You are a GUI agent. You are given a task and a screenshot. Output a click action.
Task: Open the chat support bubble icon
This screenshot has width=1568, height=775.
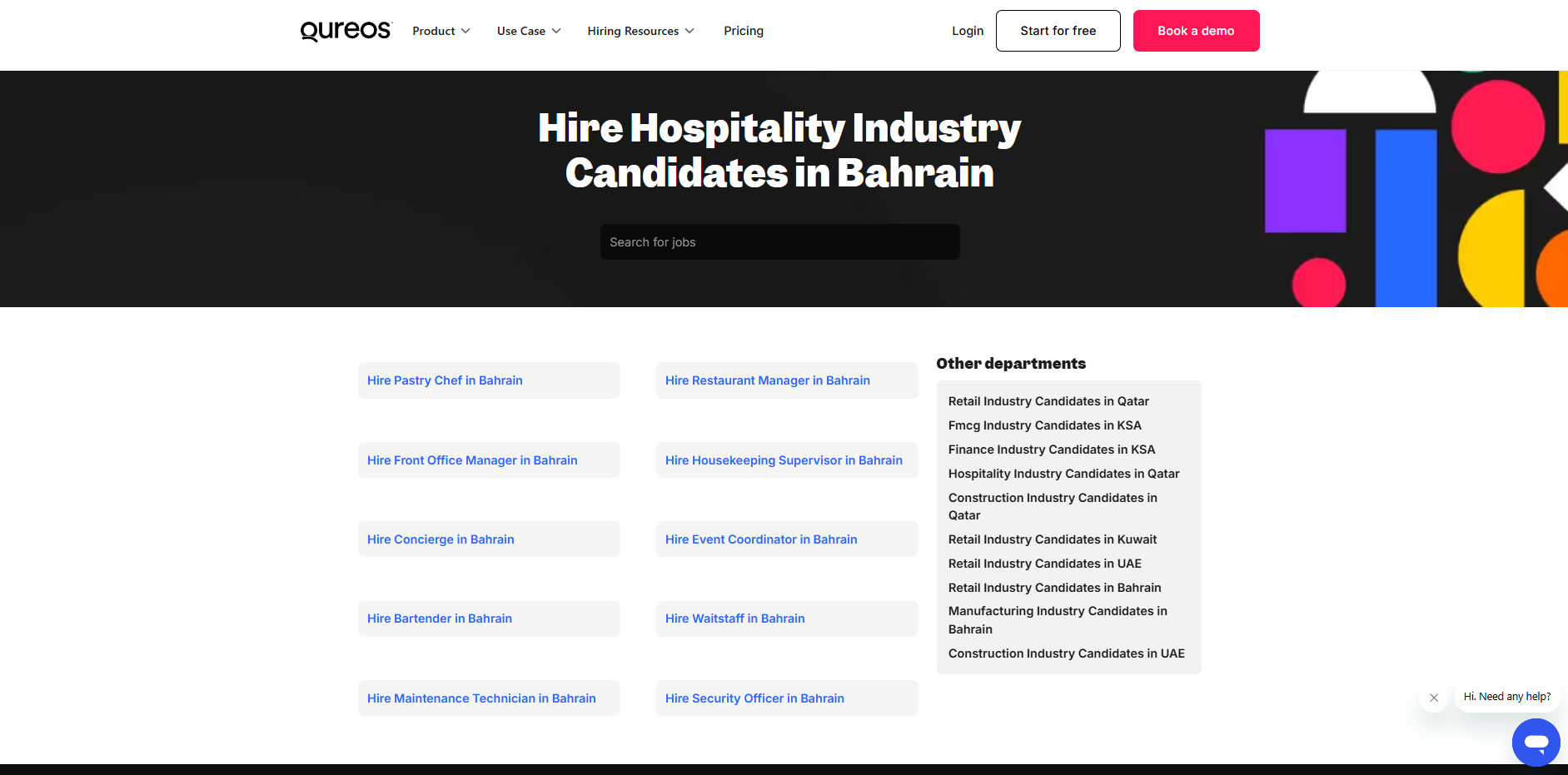click(x=1536, y=742)
